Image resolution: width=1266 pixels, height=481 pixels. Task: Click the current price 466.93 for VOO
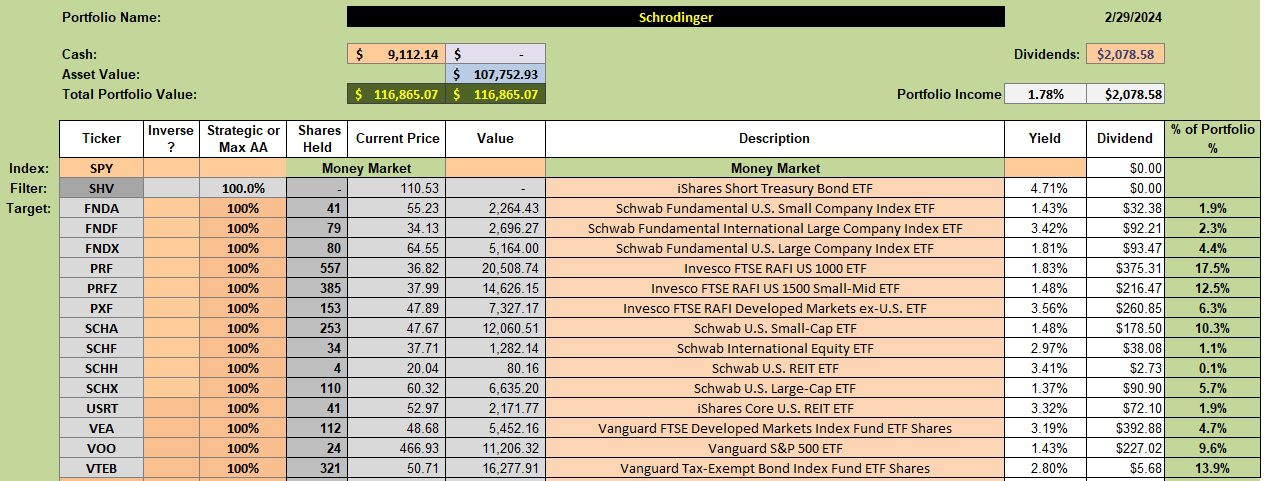[397, 448]
